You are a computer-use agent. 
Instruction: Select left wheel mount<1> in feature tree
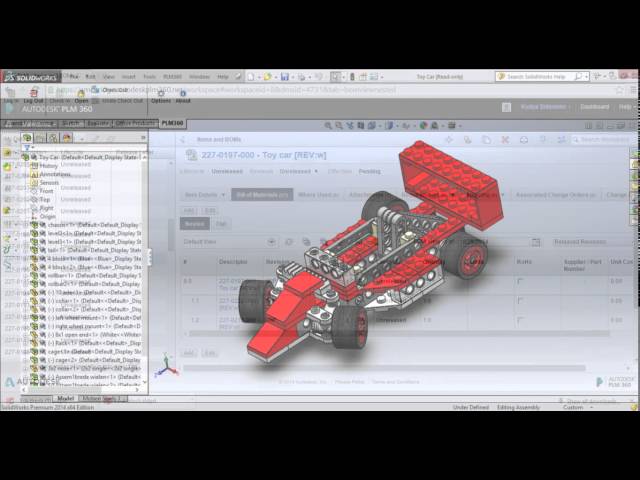(84, 318)
